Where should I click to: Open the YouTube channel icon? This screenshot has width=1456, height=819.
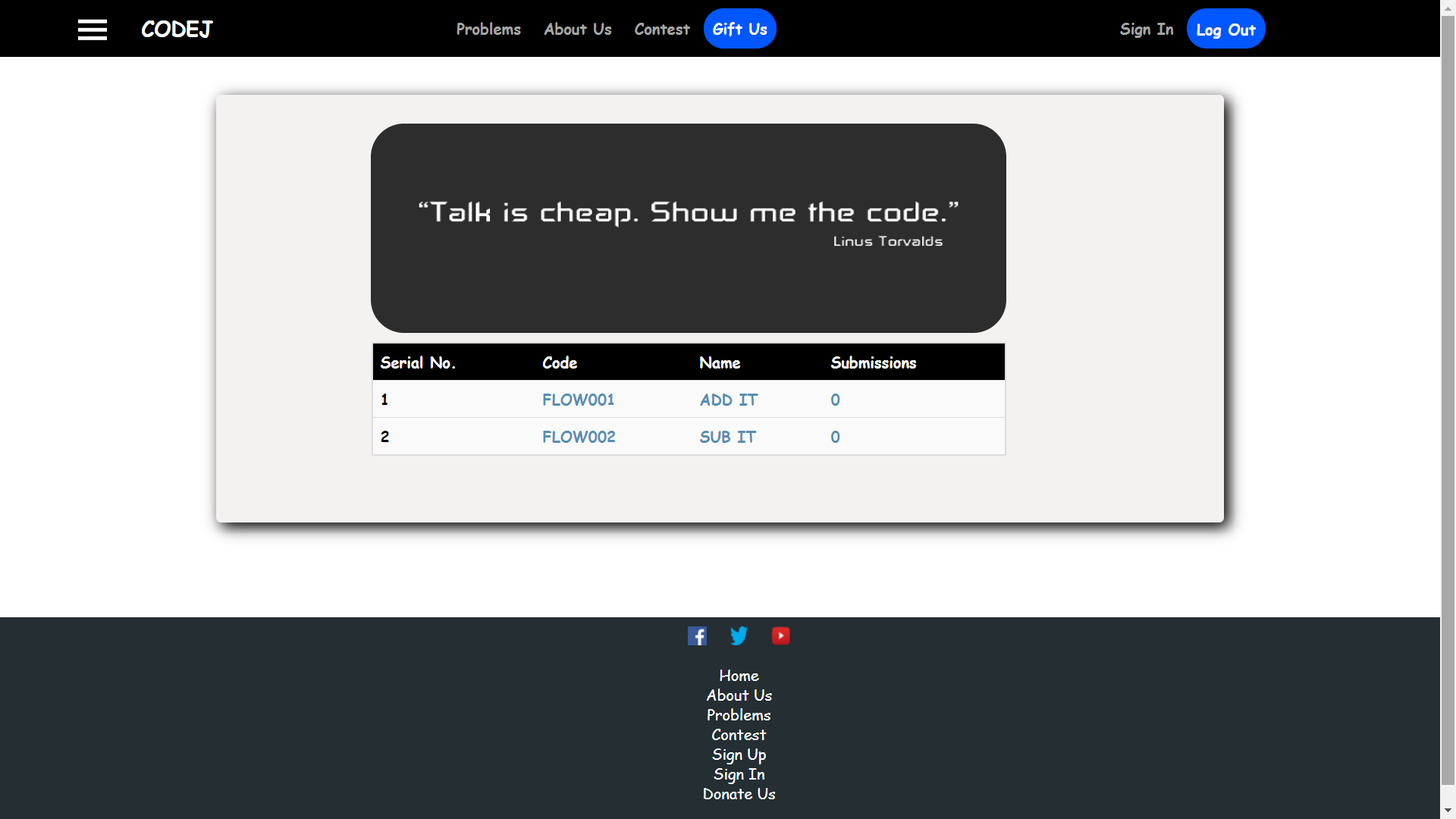click(781, 635)
